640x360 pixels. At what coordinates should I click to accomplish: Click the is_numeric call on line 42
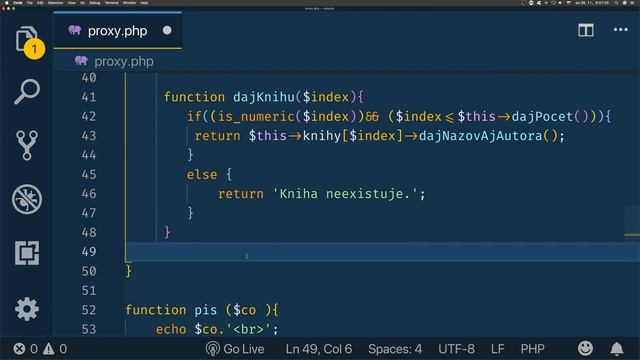[x=256, y=117]
